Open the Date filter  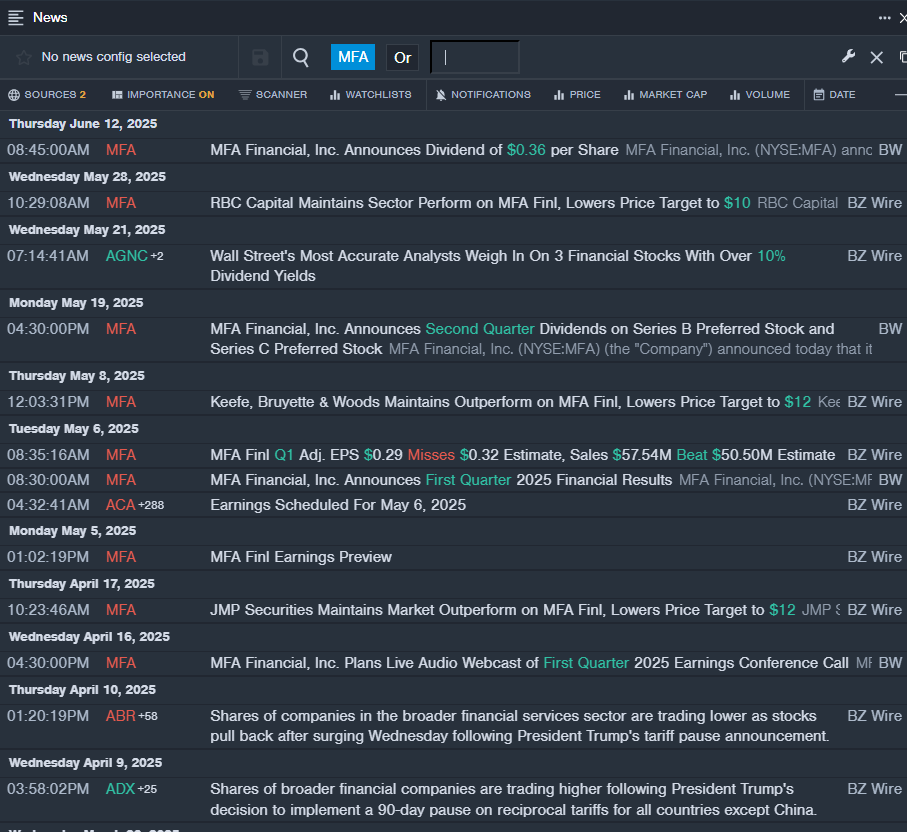point(834,95)
